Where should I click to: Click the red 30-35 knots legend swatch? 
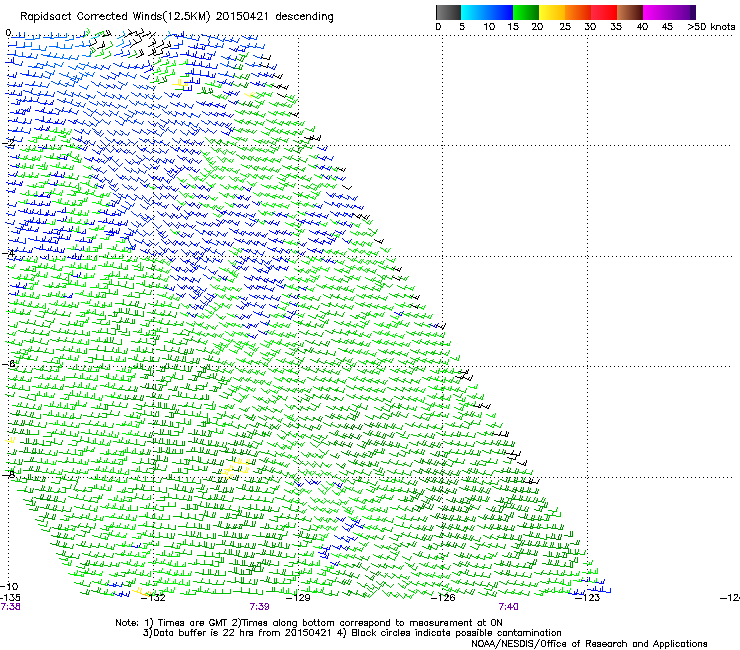[604, 12]
